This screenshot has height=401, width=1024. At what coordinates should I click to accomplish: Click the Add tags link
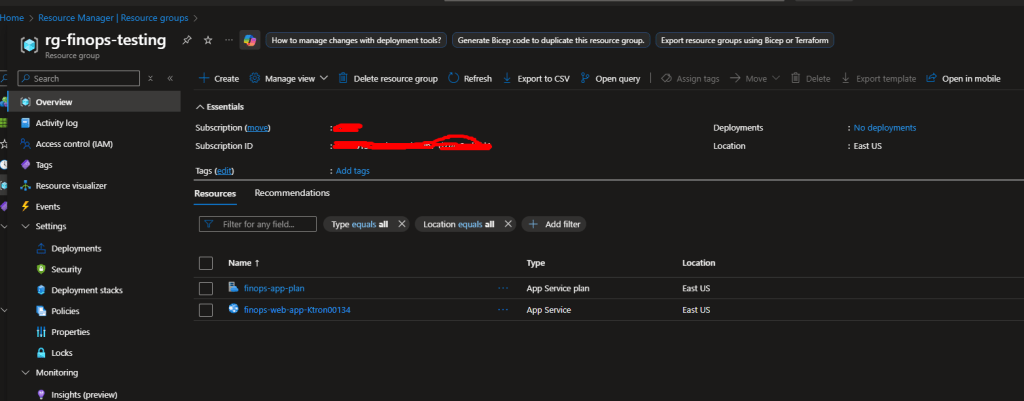pos(352,171)
